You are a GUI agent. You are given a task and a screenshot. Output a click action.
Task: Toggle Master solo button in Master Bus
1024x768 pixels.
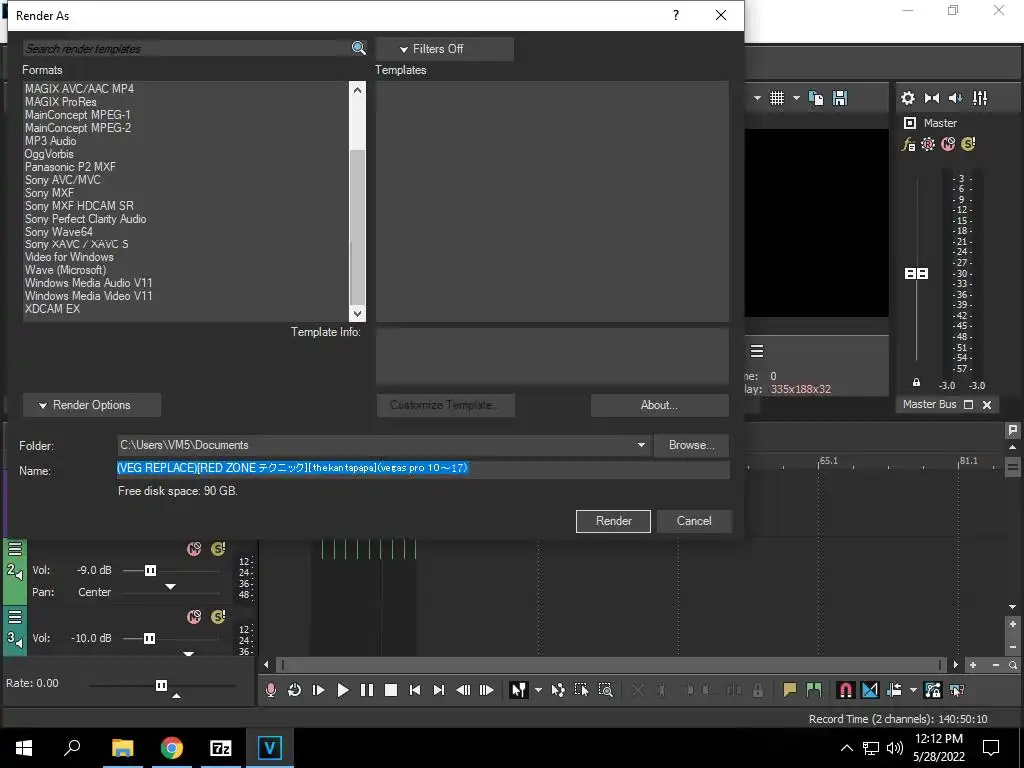968,144
